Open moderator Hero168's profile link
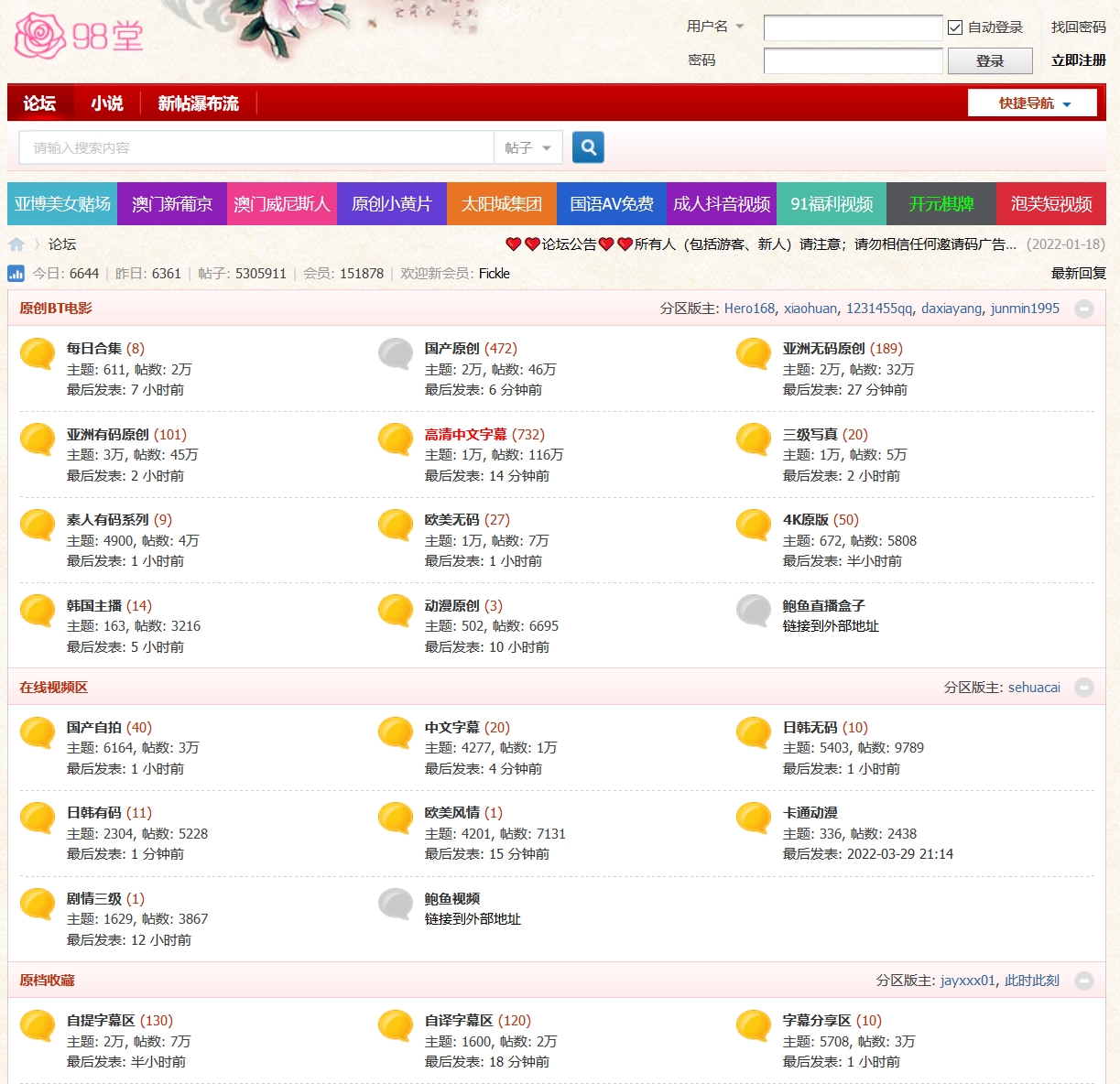This screenshot has height=1084, width=1120. pyautogui.click(x=749, y=309)
